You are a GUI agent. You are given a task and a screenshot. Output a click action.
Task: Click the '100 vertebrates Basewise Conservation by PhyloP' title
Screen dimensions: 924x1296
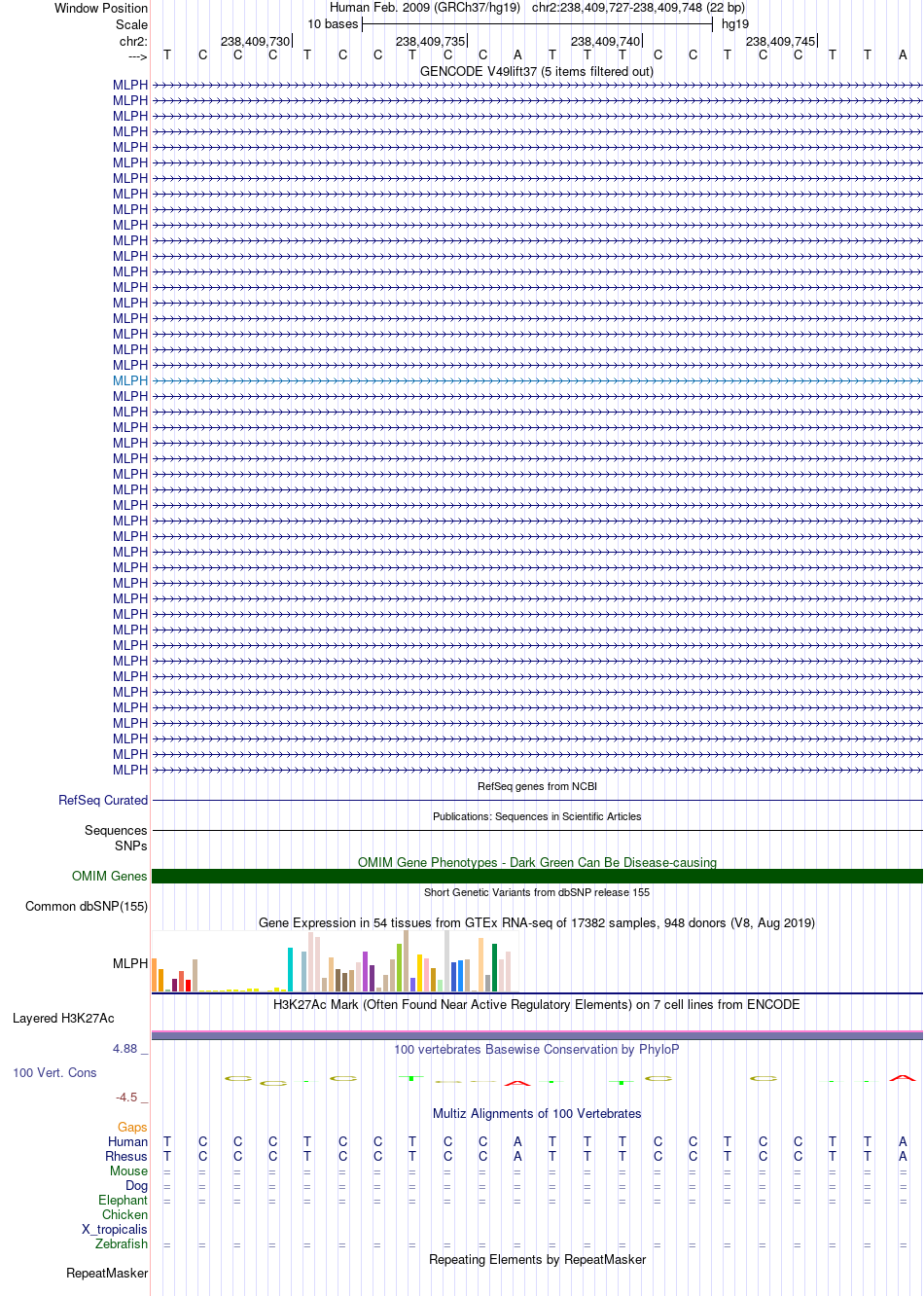pyautogui.click(x=537, y=1049)
